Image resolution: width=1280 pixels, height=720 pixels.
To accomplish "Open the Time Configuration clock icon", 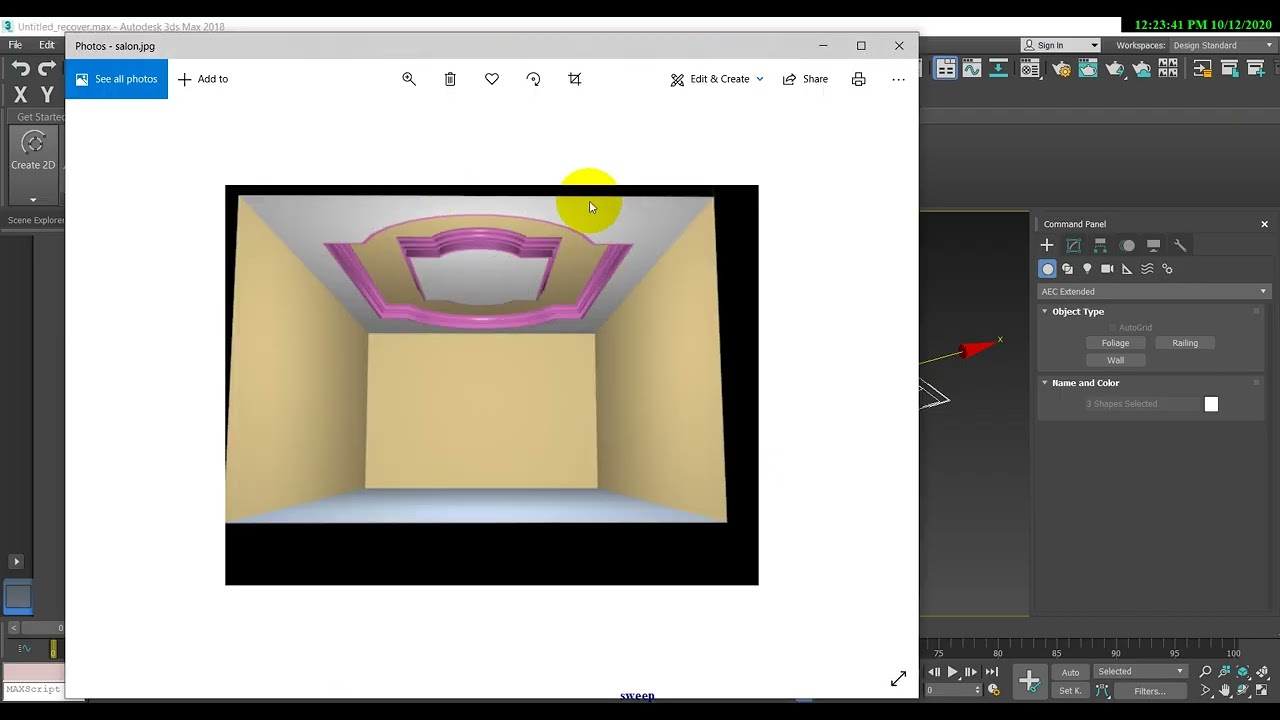I will (993, 690).
